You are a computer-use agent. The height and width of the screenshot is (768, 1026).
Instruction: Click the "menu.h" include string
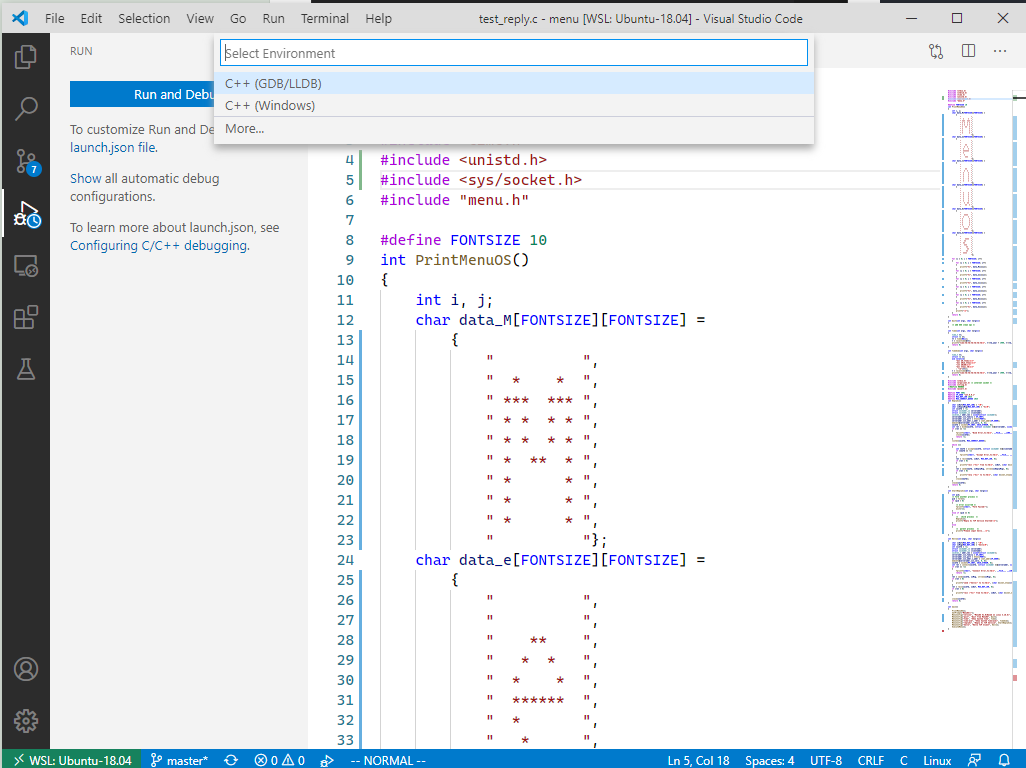(494, 200)
